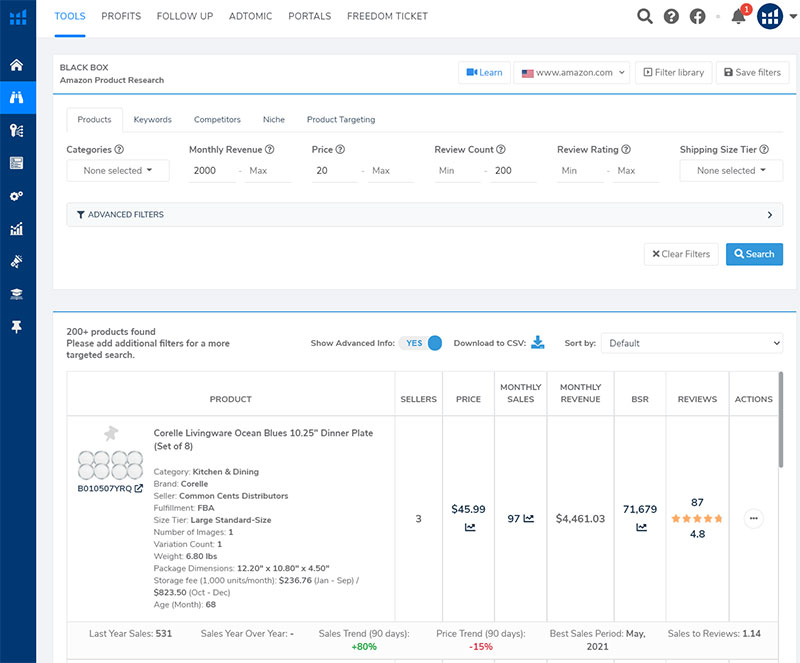Click Review Rating help question mark
This screenshot has height=663, width=800.
(626, 150)
